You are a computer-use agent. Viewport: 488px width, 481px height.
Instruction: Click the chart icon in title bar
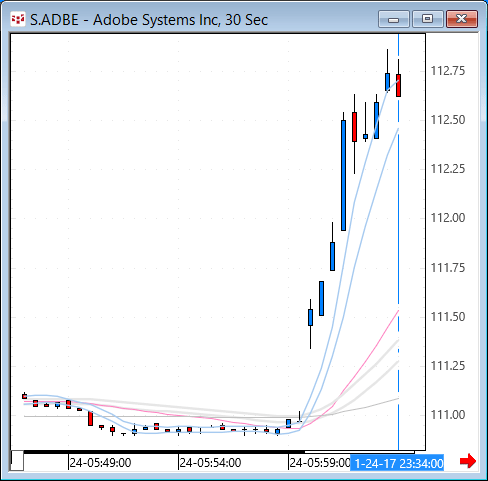pos(17,19)
